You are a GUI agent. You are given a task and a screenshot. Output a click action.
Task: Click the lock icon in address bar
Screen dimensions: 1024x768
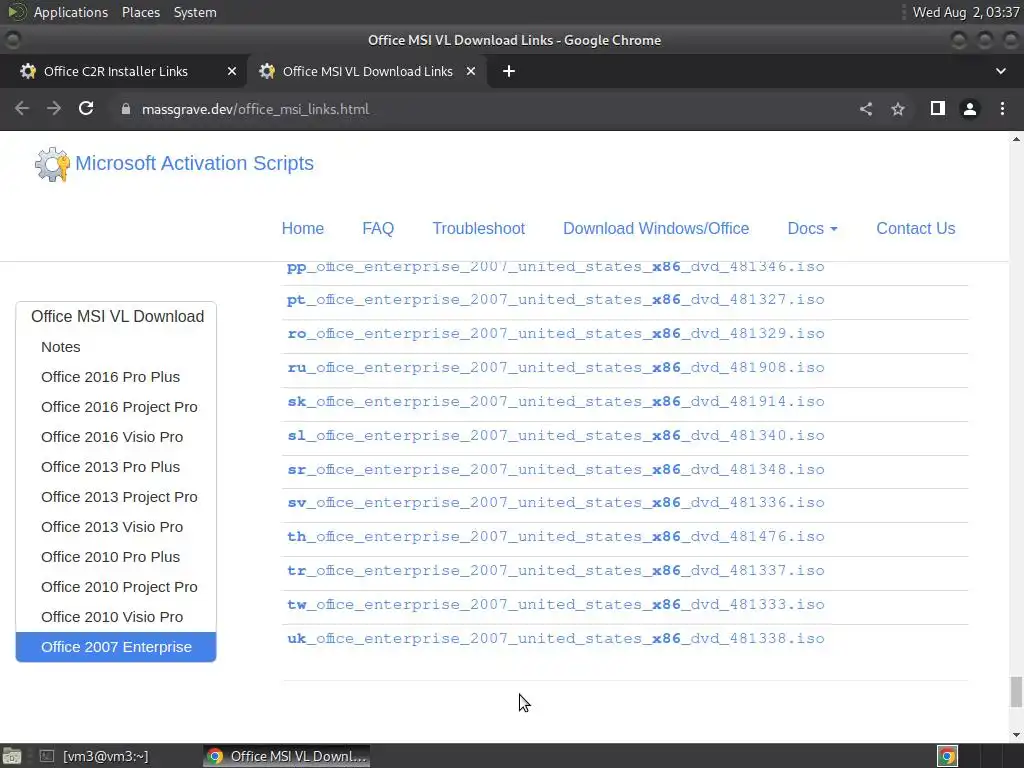click(x=126, y=109)
